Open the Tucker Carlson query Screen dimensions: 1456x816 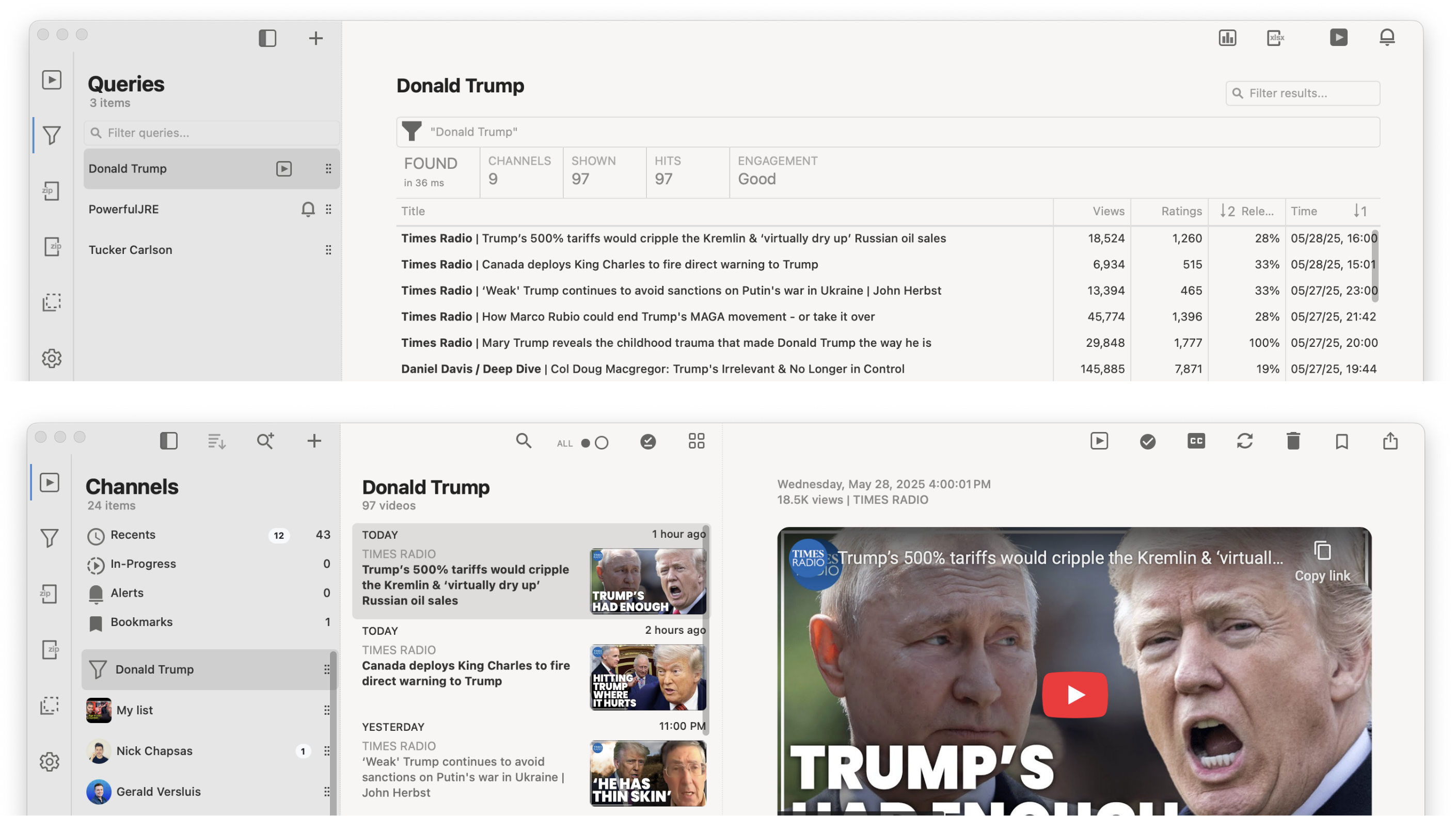coord(131,250)
